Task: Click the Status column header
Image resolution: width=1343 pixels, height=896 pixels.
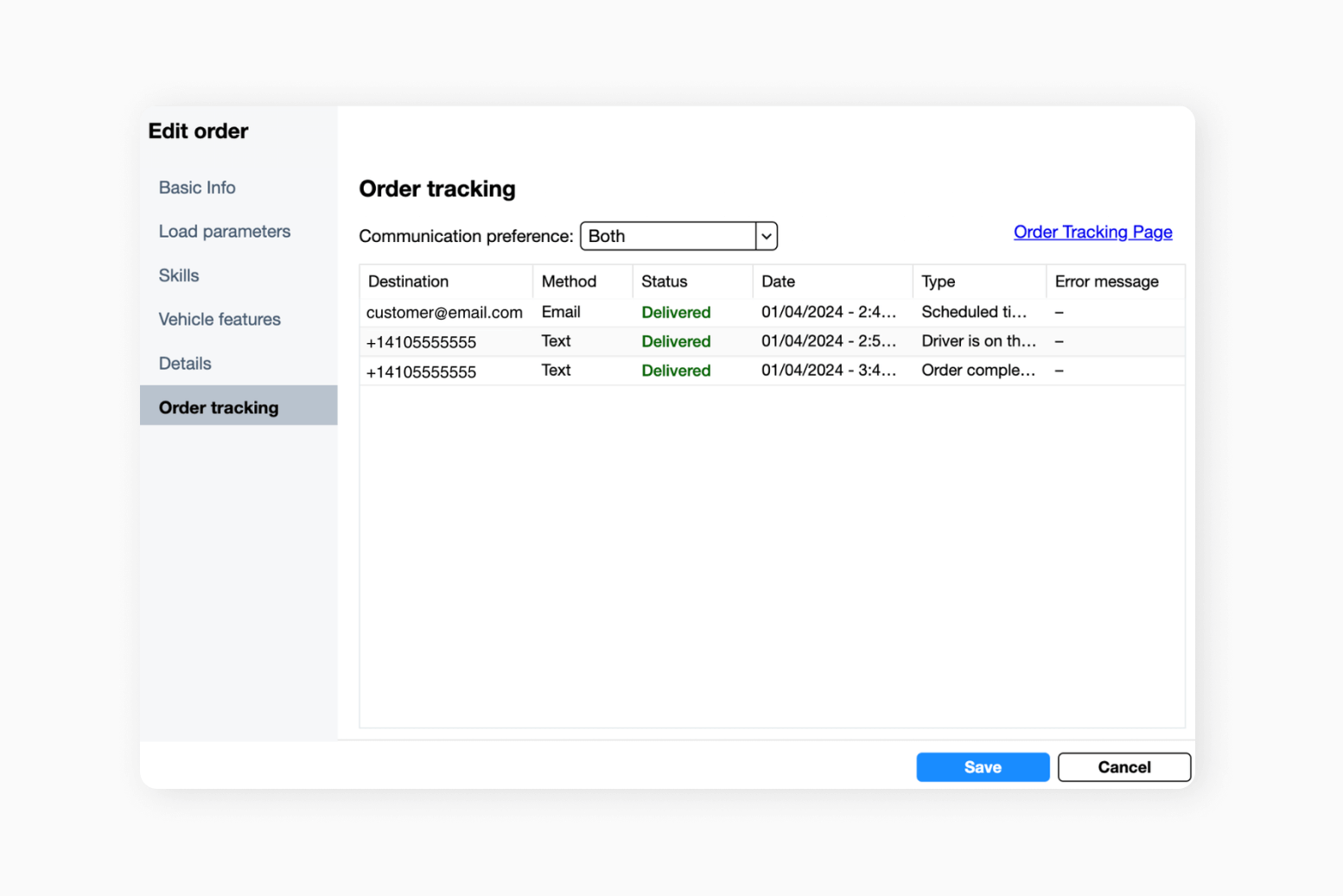Action: (664, 281)
